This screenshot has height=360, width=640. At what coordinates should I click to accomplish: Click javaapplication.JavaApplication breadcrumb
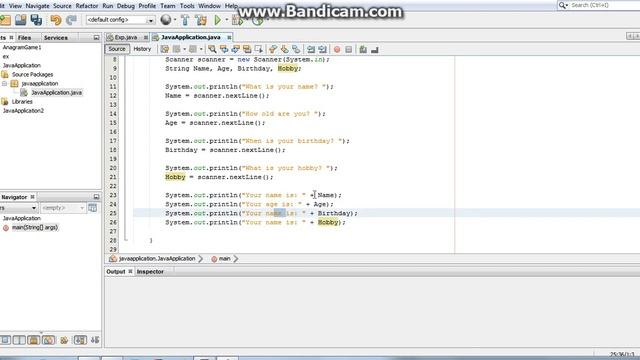(x=157, y=259)
